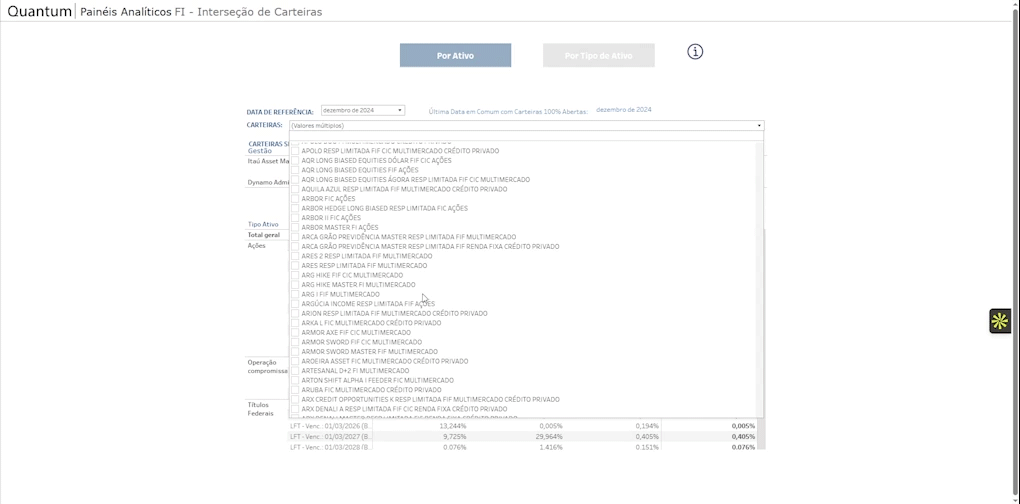The image size is (1020, 504).
Task: Tick ARION RESP LIMITADA checkbox
Action: 295,313
